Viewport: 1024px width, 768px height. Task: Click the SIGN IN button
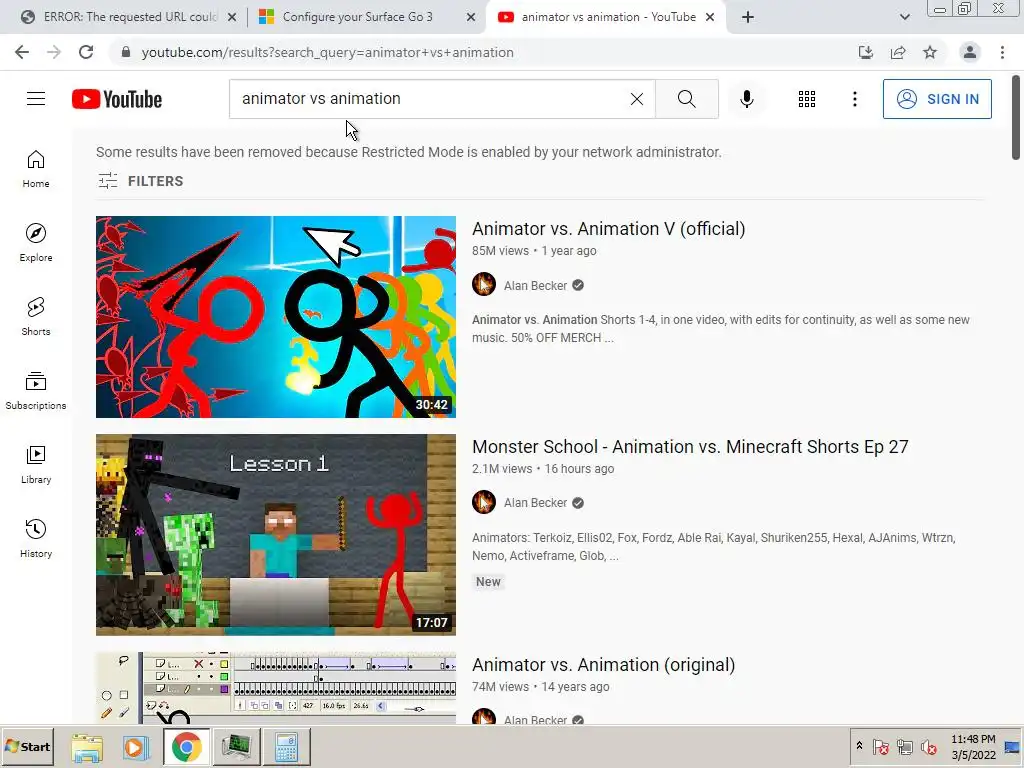click(937, 99)
